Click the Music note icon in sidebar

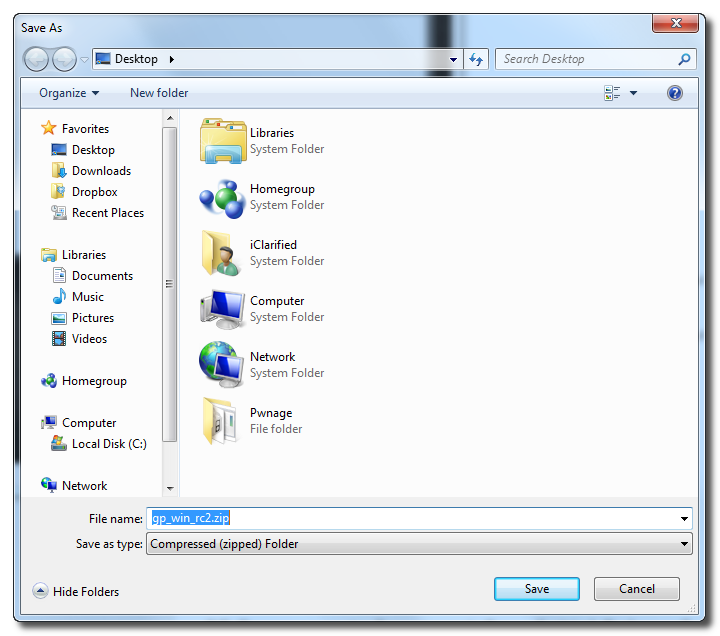tap(59, 297)
